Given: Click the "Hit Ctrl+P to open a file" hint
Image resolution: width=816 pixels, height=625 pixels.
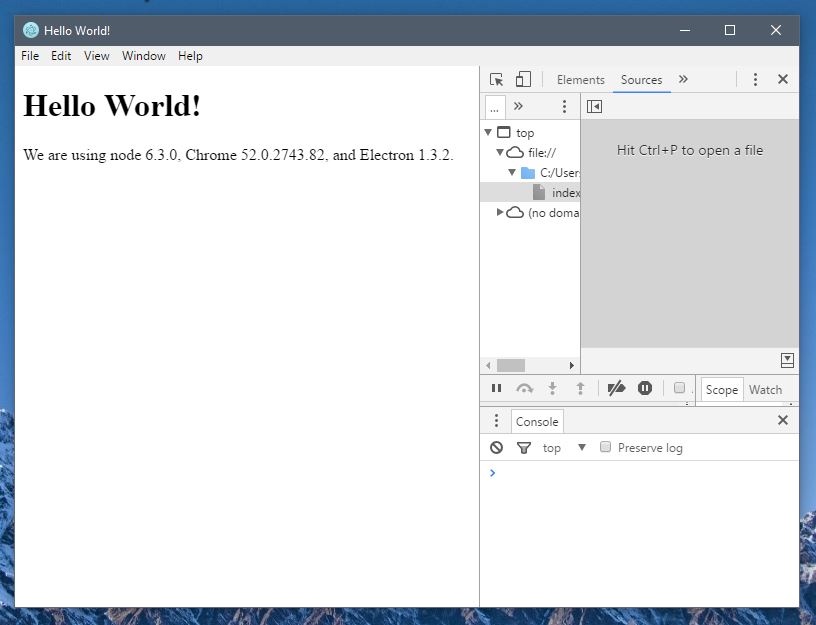Looking at the screenshot, I should tap(690, 150).
